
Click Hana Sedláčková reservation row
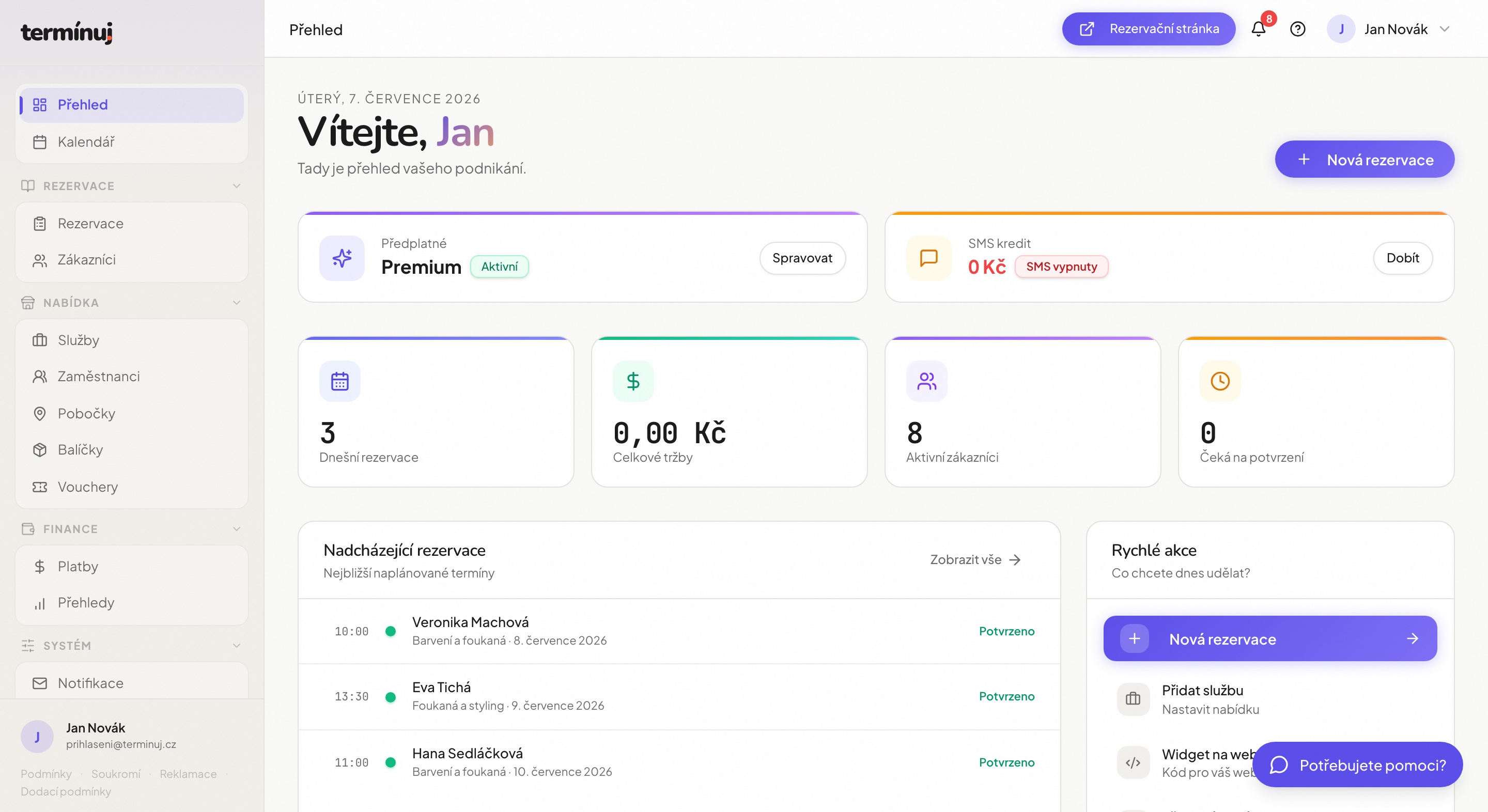(679, 762)
